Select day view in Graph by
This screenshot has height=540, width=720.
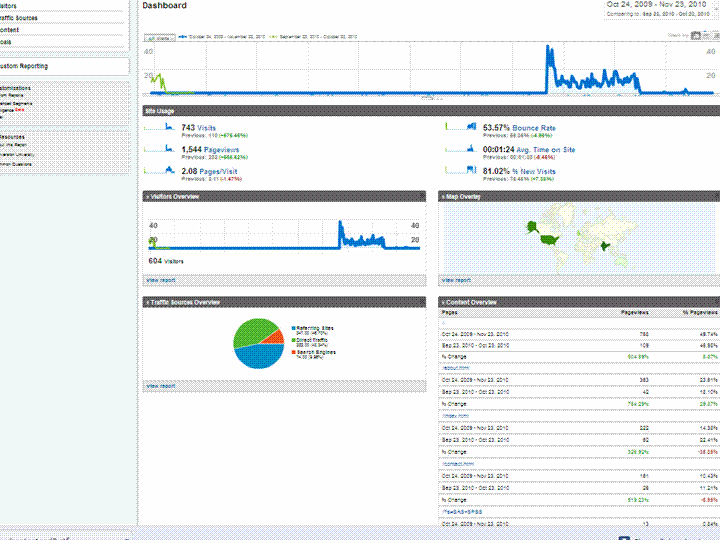pos(696,37)
